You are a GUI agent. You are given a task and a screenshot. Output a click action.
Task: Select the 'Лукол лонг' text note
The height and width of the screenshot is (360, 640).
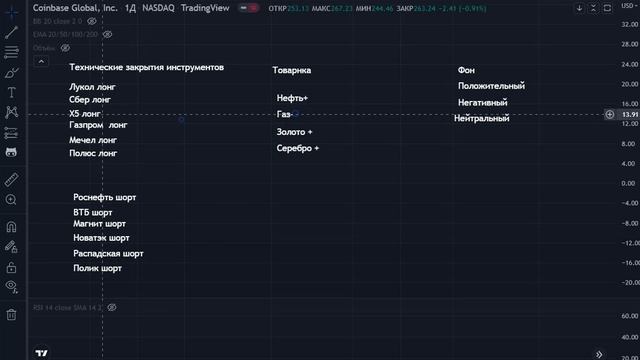pos(92,87)
